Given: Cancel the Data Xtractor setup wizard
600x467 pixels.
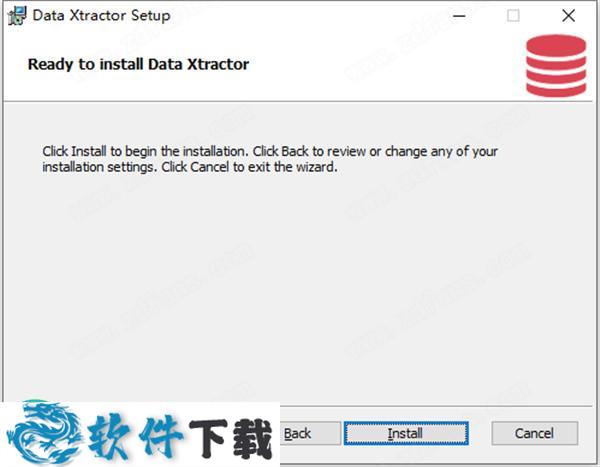Looking at the screenshot, I should click(x=534, y=433).
